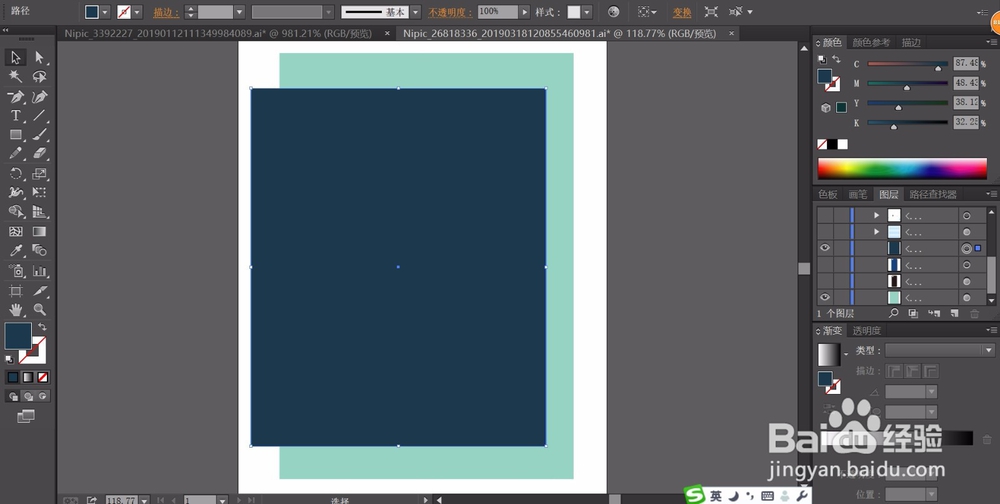Viewport: 1000px width, 504px height.
Task: Select the Paintbrush tool
Action: pos(40,135)
